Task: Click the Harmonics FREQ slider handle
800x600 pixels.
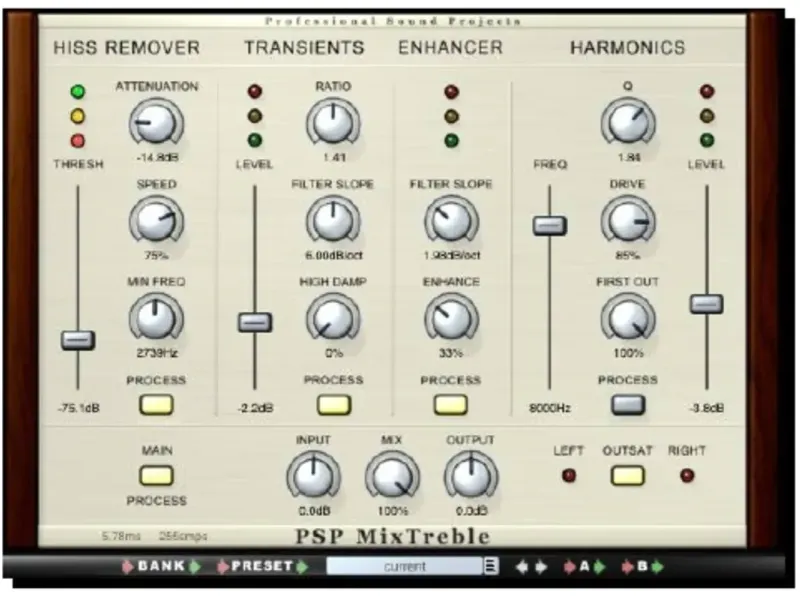Action: point(549,226)
